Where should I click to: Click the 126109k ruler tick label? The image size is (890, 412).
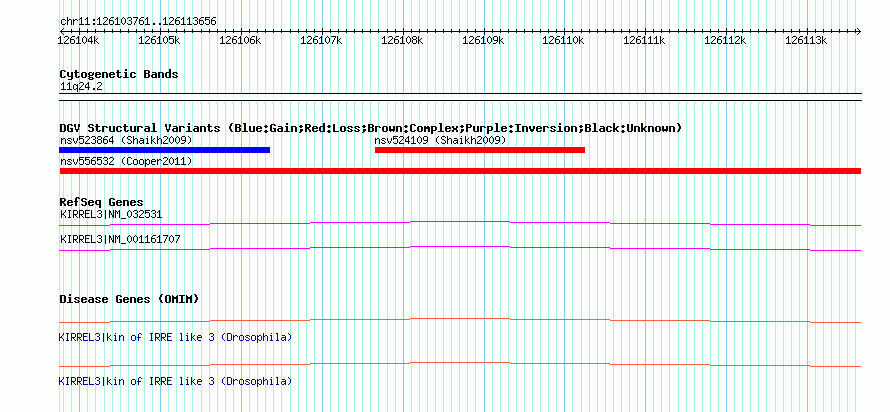pyautogui.click(x=483, y=40)
